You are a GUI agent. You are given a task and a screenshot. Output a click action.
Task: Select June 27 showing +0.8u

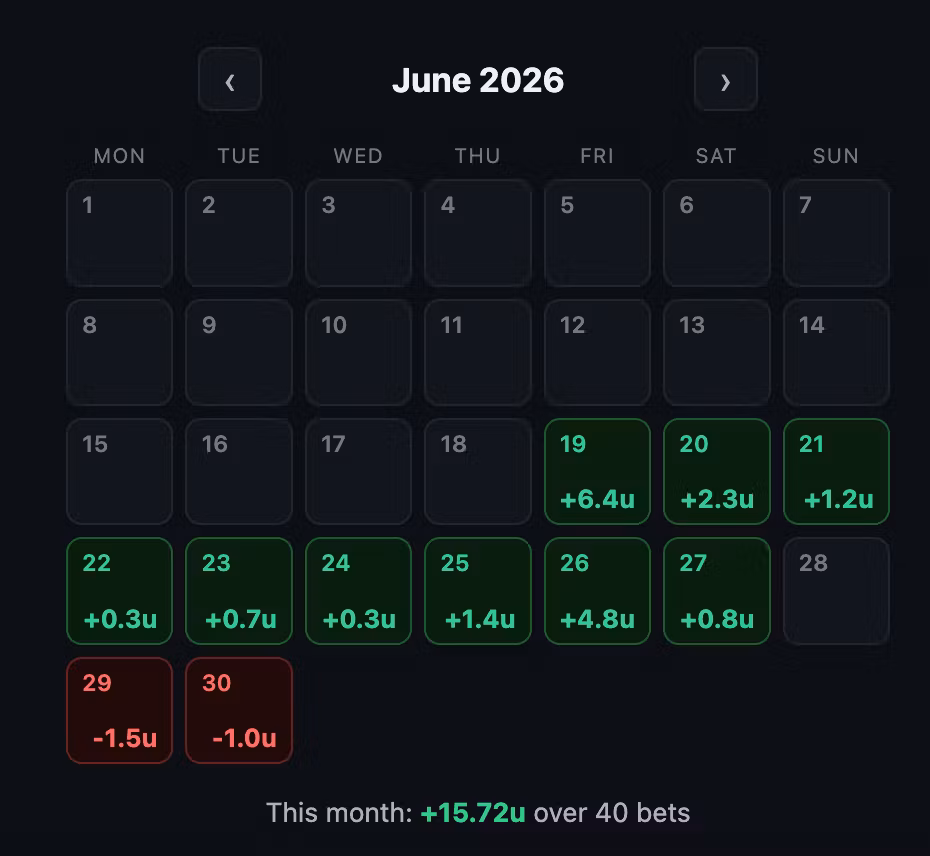click(x=716, y=591)
